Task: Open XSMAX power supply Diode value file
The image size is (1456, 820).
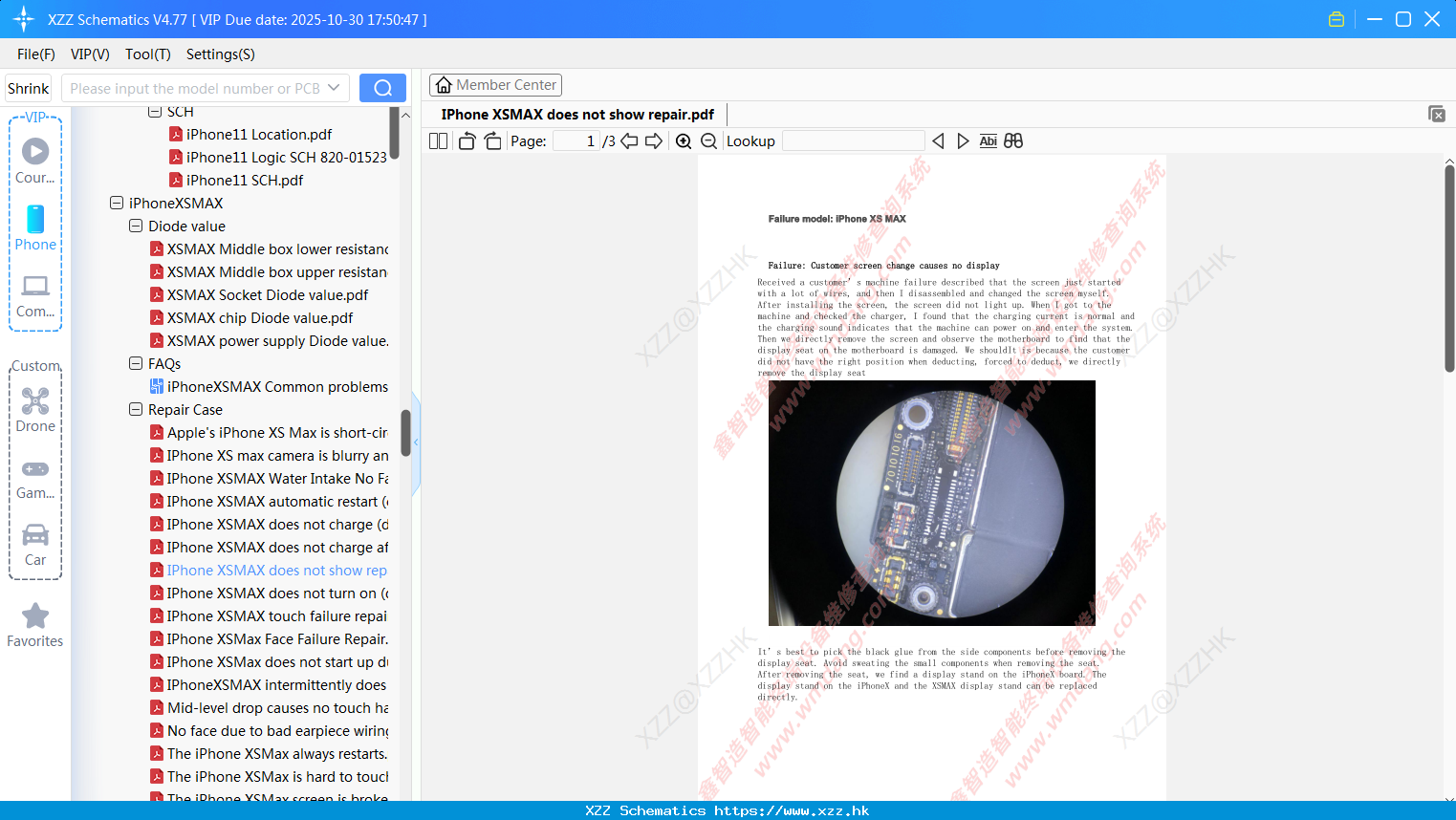Action: click(269, 340)
